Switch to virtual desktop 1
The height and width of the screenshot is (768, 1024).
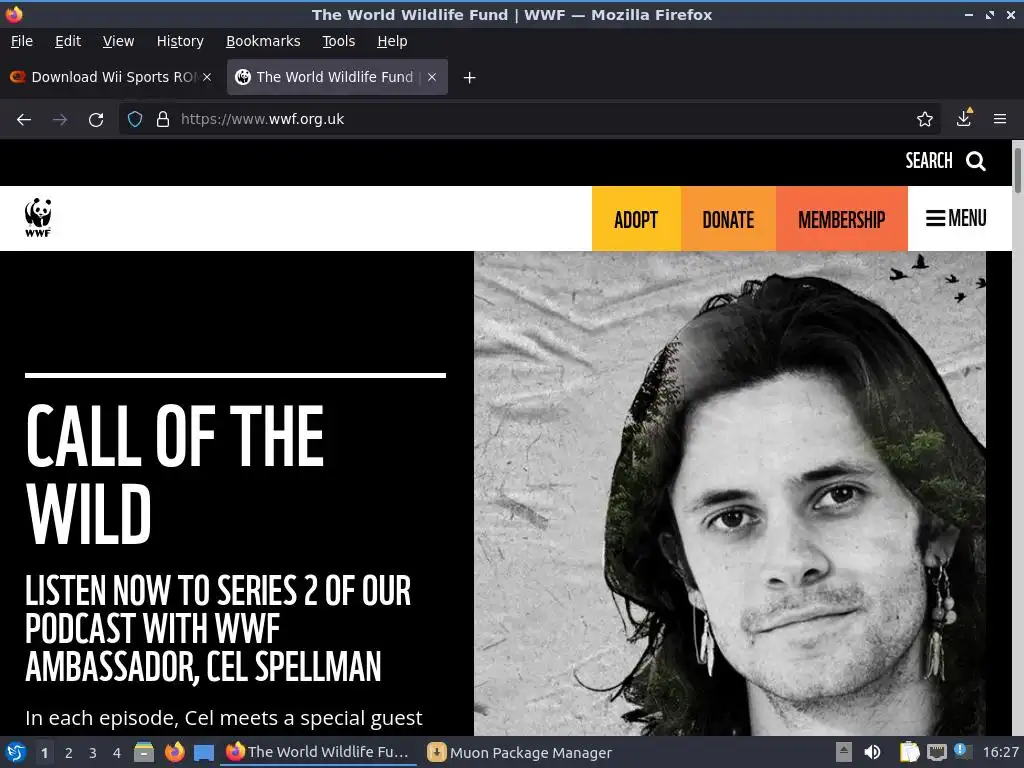click(44, 753)
